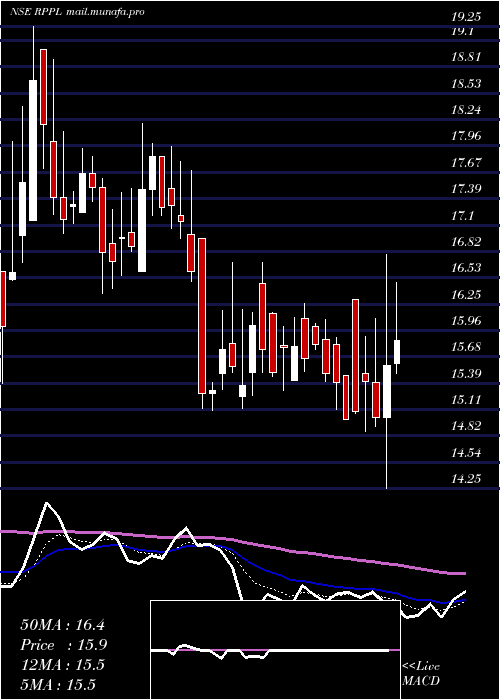Click the NSE RPPL mail.munafa.pro title text

coord(77,12)
